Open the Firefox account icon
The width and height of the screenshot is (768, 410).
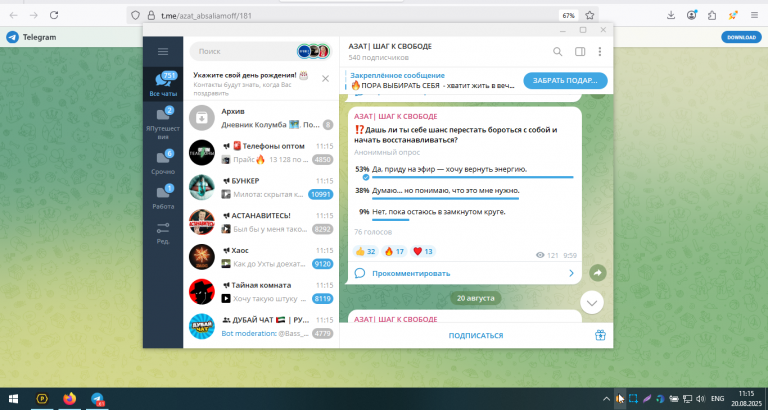coord(692,15)
